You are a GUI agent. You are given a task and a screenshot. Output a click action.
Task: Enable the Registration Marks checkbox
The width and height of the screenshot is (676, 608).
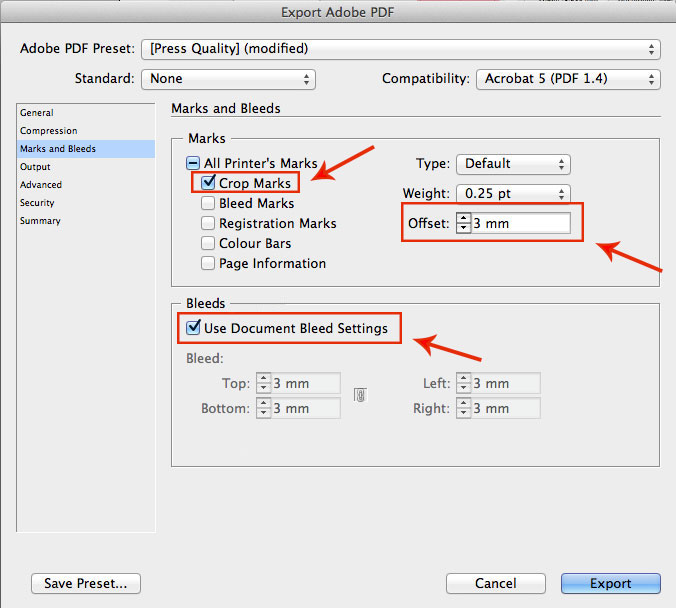point(208,223)
